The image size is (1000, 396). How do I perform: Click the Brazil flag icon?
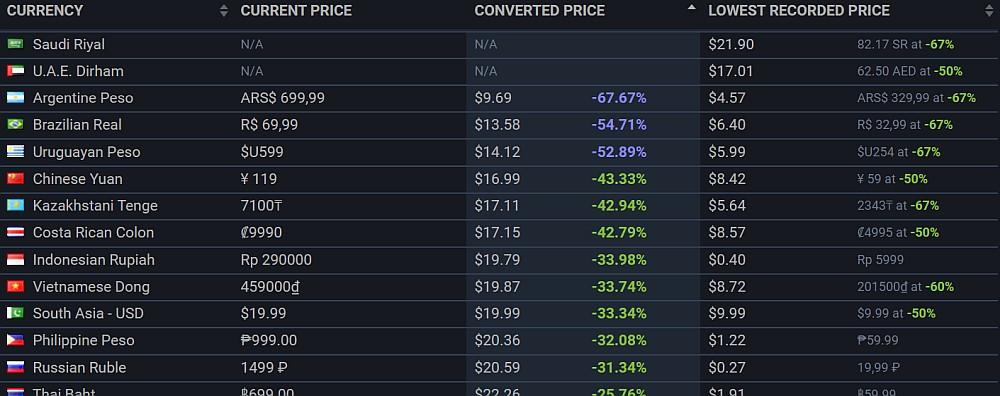click(x=15, y=124)
